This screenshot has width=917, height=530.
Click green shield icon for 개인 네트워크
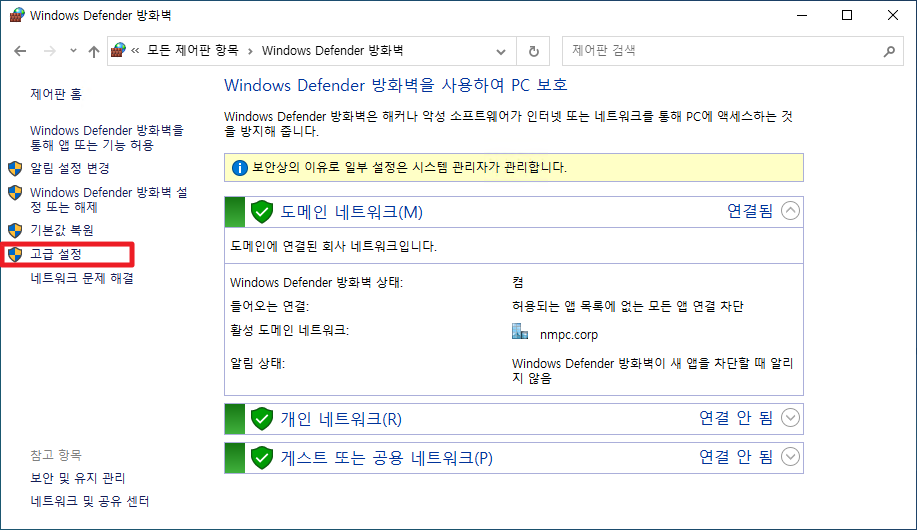262,419
